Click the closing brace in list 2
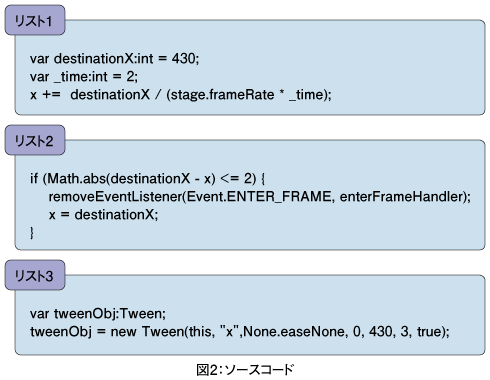Screen dimensions: 490x380 32,233
